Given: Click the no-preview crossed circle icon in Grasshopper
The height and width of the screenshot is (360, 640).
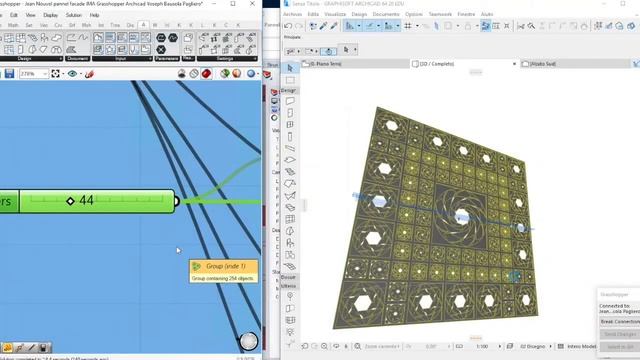Looking at the screenshot, I should click(194, 73).
